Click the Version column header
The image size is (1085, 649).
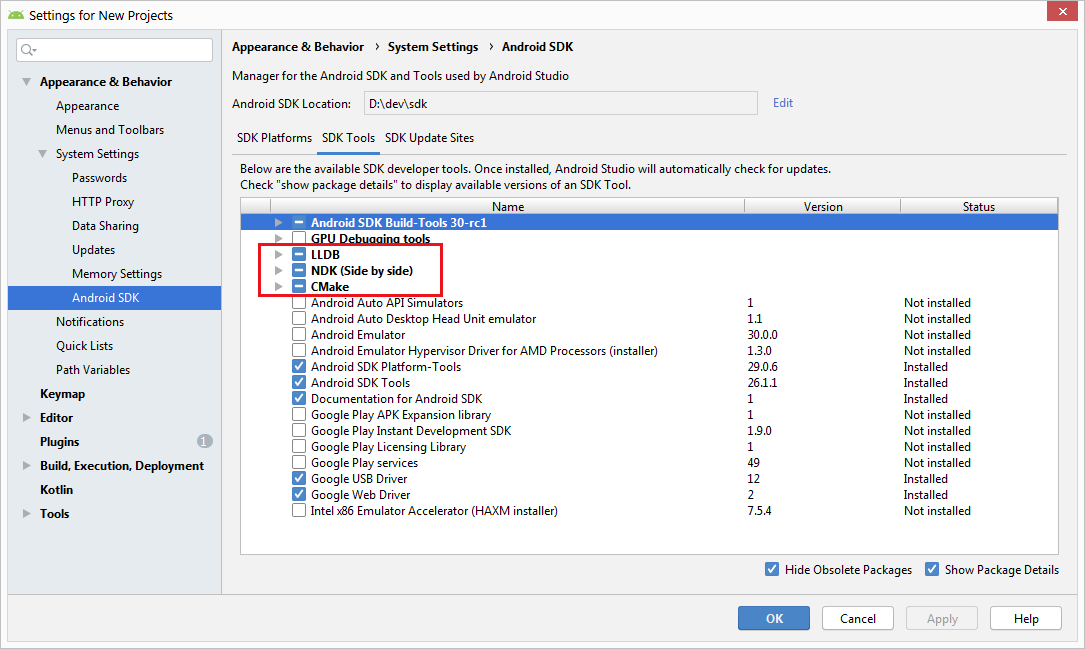[x=823, y=206]
